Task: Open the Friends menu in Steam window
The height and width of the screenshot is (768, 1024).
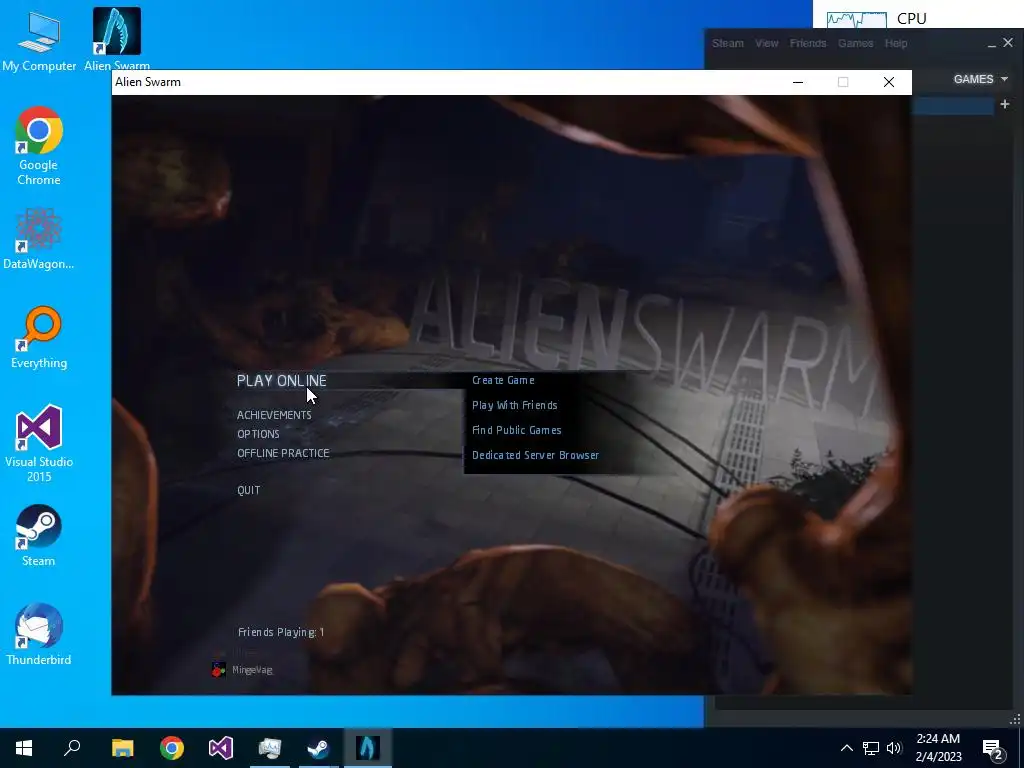Action: tap(808, 43)
